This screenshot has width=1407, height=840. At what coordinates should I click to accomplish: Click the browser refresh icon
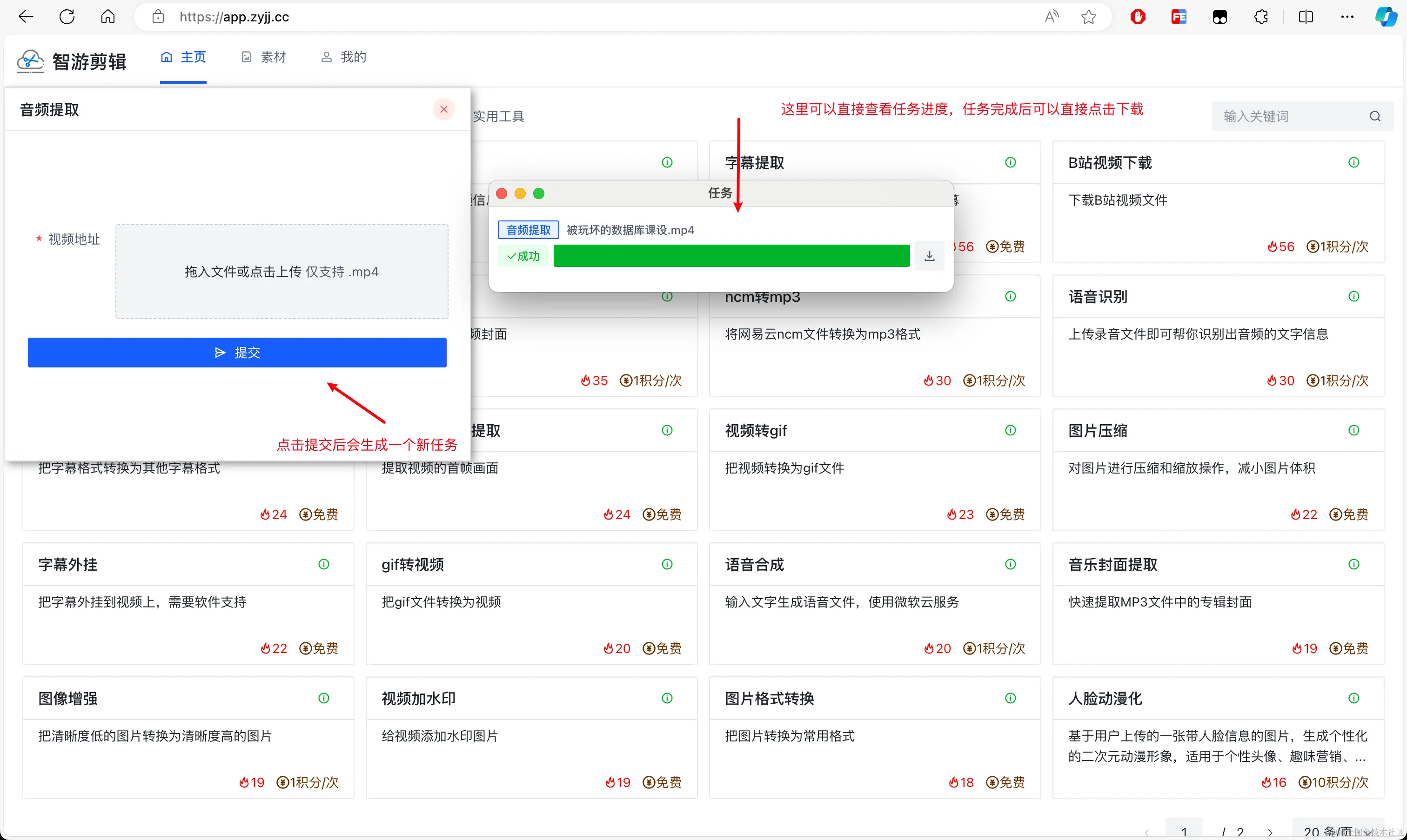67,17
